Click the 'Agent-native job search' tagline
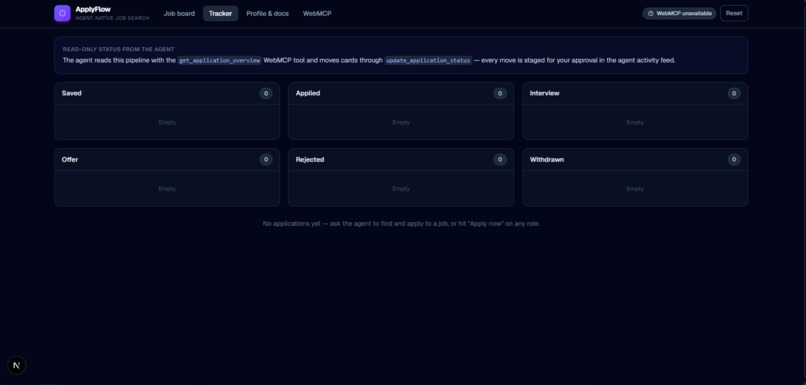The height and width of the screenshot is (385, 806). (112, 18)
